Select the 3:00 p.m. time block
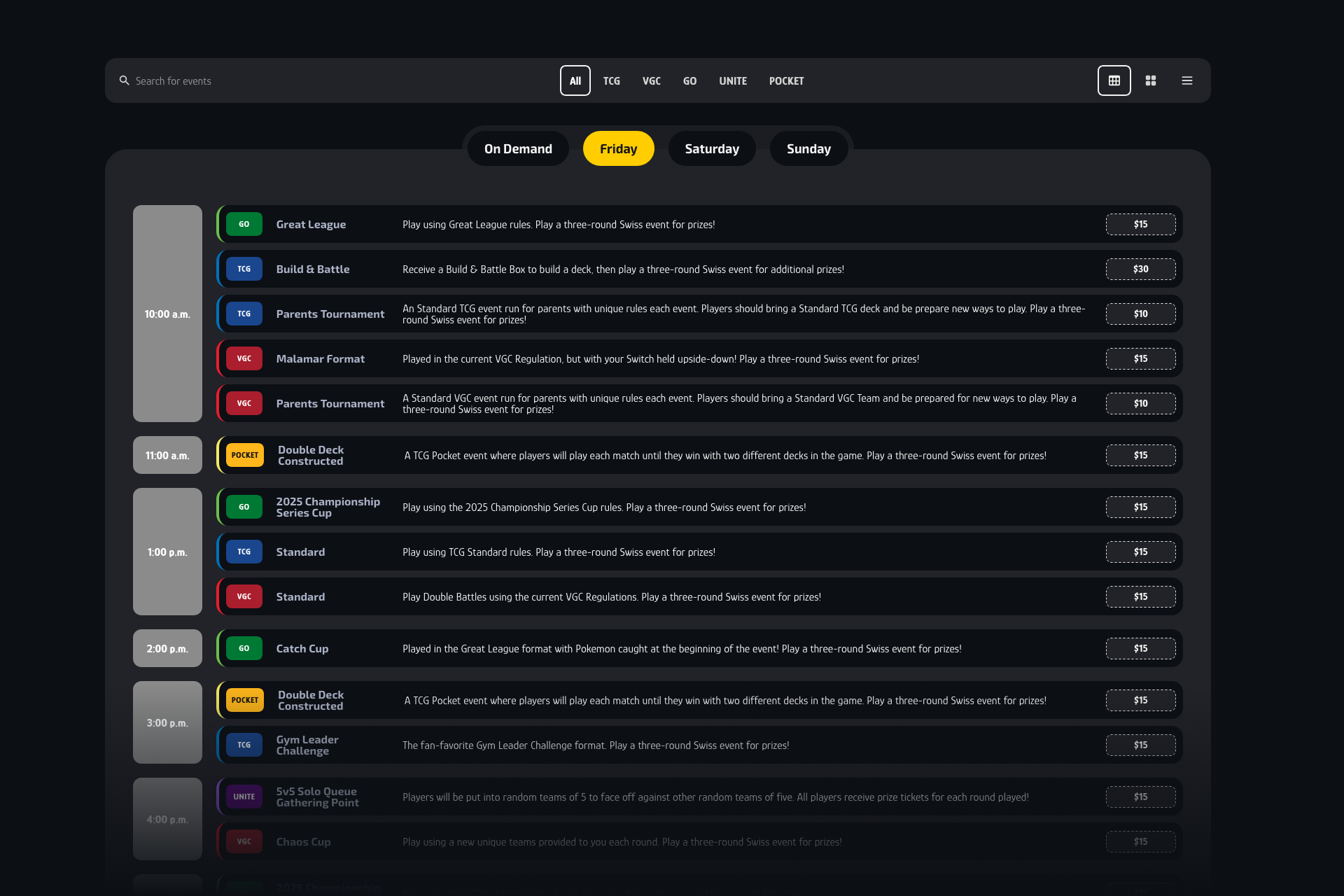The image size is (1344, 896). click(167, 722)
